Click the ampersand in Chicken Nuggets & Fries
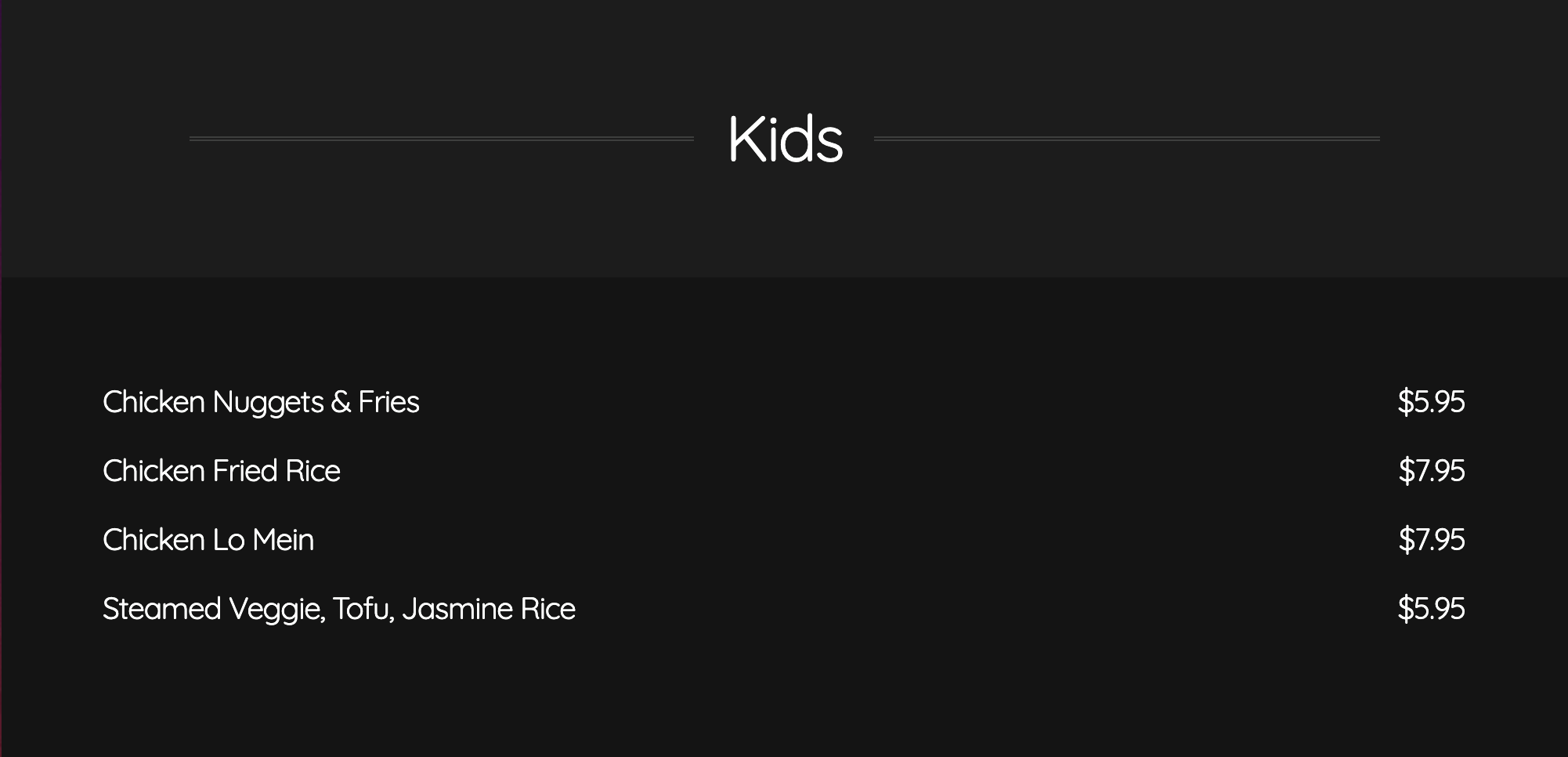The image size is (1568, 757). coord(341,402)
